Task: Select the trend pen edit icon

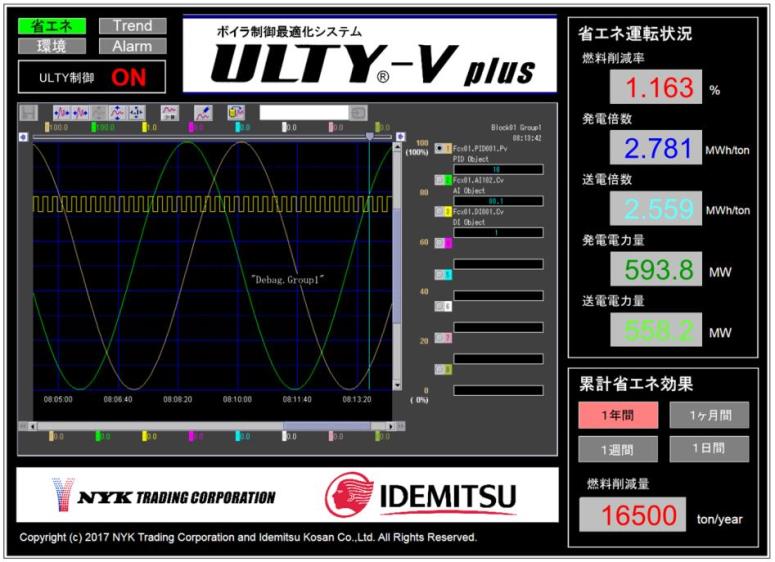Action: click(202, 113)
